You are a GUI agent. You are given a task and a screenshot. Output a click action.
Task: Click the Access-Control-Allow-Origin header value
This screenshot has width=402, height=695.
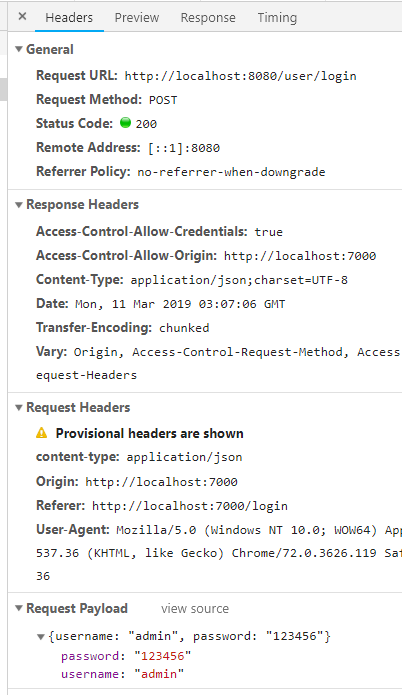300,256
